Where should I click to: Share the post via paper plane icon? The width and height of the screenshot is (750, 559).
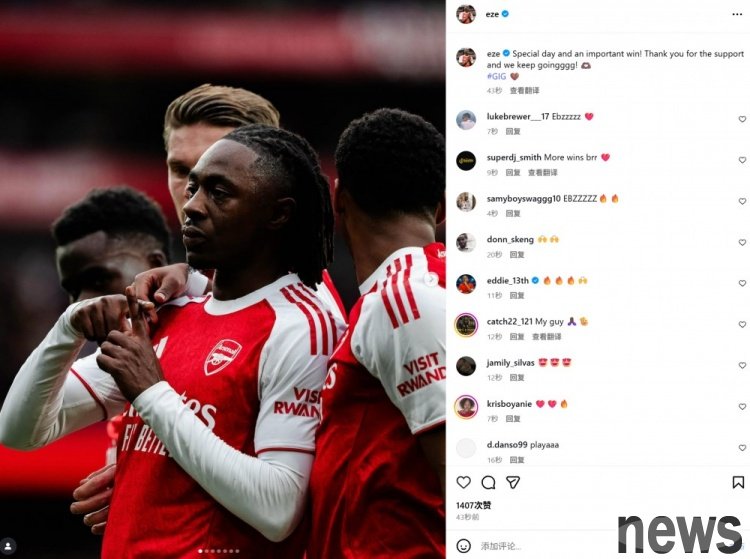[513, 482]
